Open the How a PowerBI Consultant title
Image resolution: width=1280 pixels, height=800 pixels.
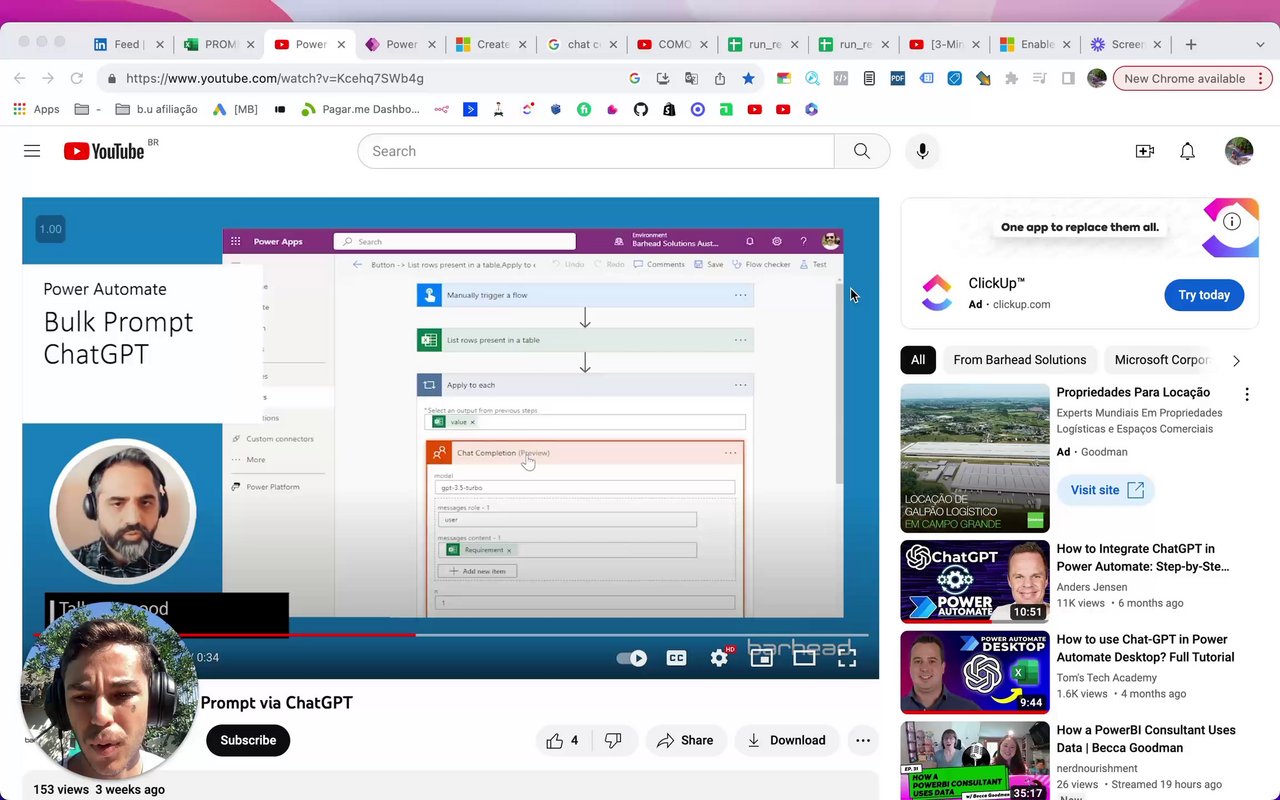click(1146, 739)
